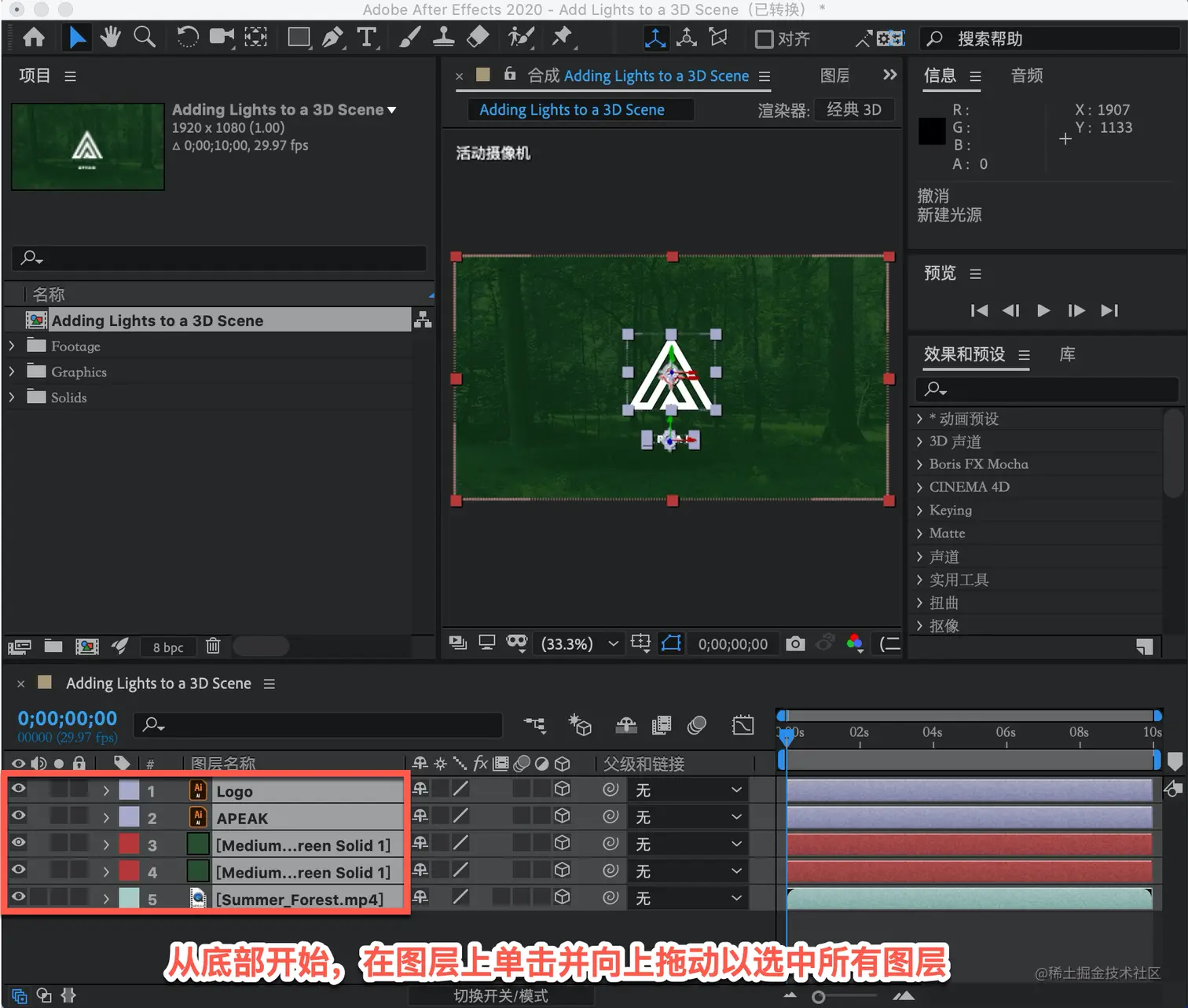Create a new folder in Project panel

coord(53,647)
